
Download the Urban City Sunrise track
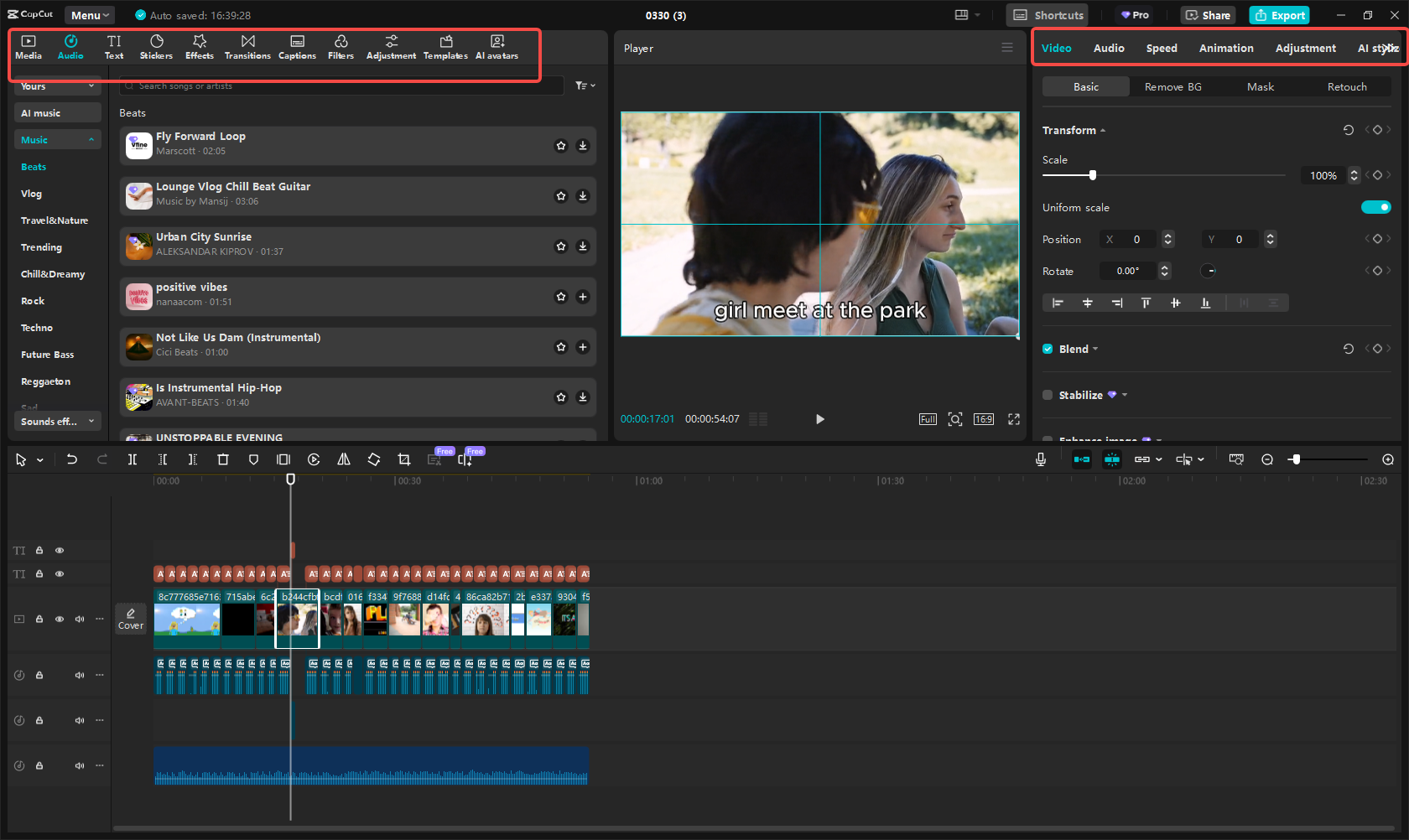[x=583, y=246]
